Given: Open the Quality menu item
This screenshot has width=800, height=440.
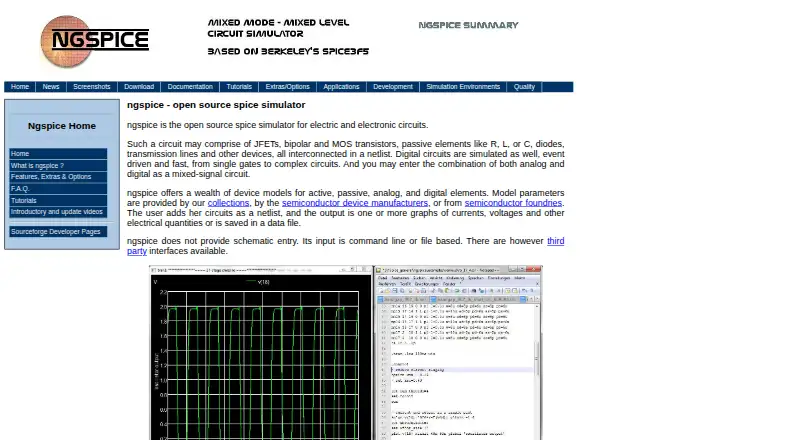Looking at the screenshot, I should 524,87.
